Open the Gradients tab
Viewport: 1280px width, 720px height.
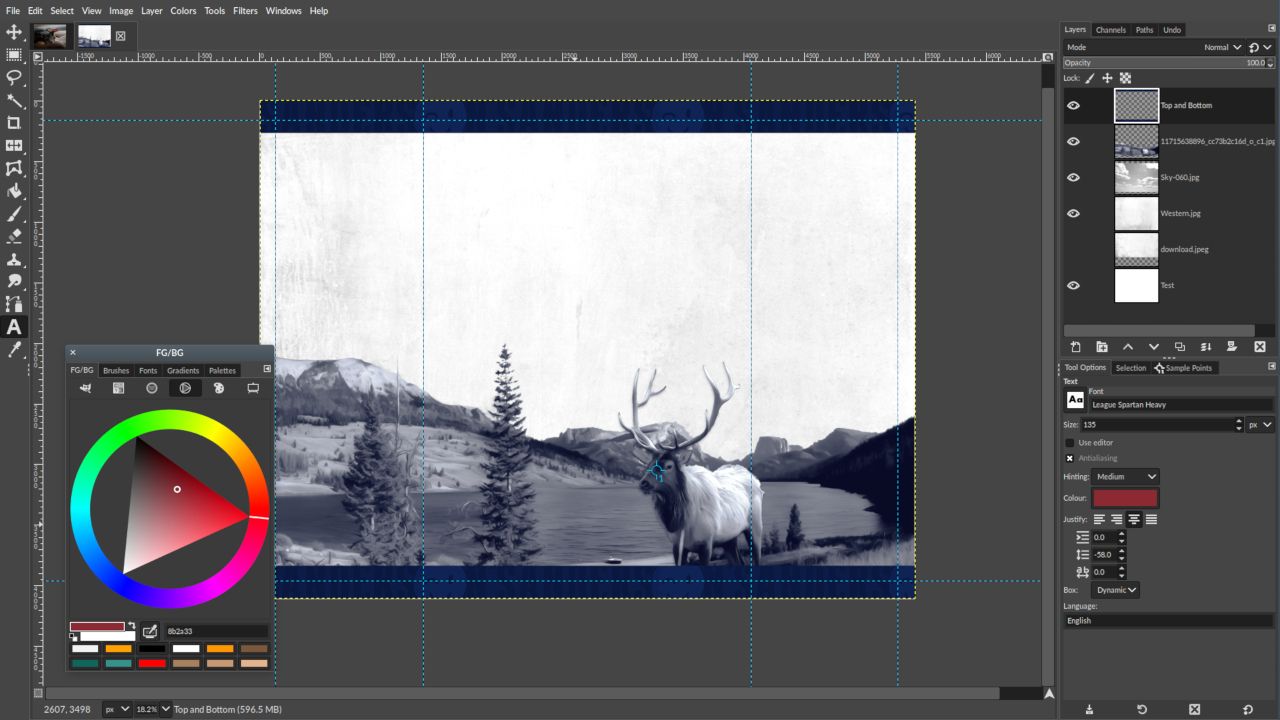pos(183,370)
